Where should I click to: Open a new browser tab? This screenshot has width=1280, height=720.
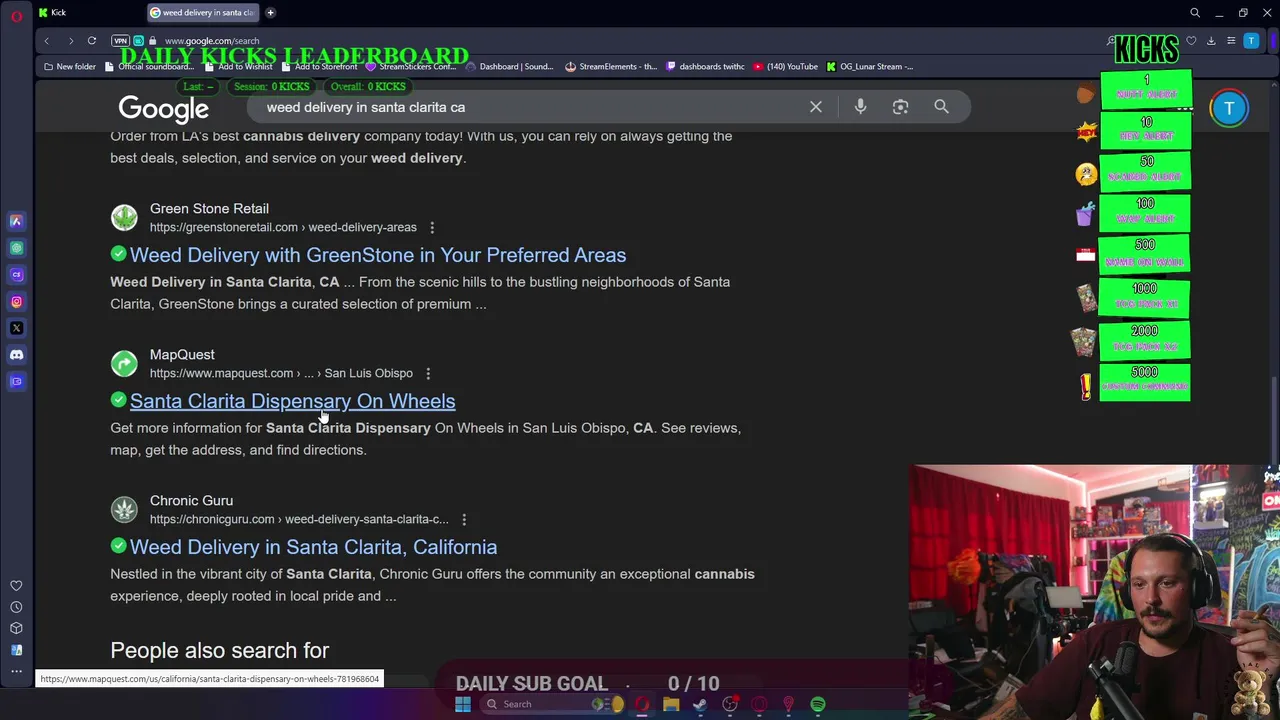270,13
